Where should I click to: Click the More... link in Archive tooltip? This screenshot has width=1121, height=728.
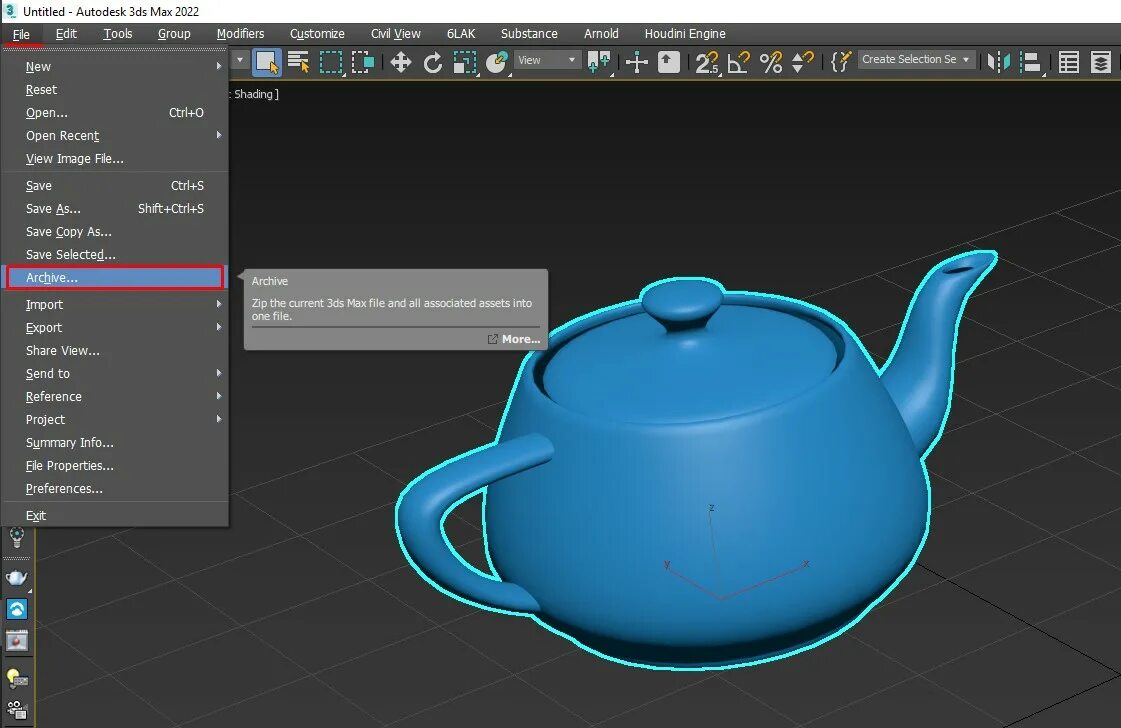pos(515,339)
